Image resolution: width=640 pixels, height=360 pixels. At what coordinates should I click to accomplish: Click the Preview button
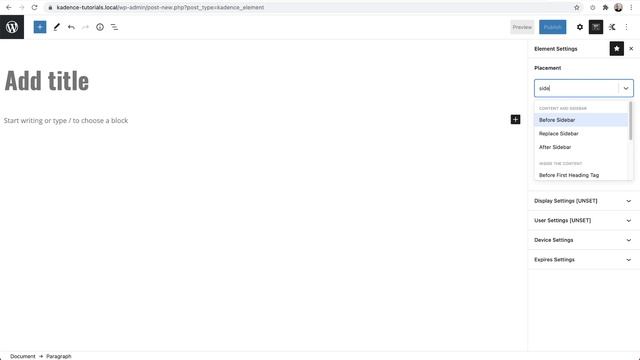click(x=522, y=27)
